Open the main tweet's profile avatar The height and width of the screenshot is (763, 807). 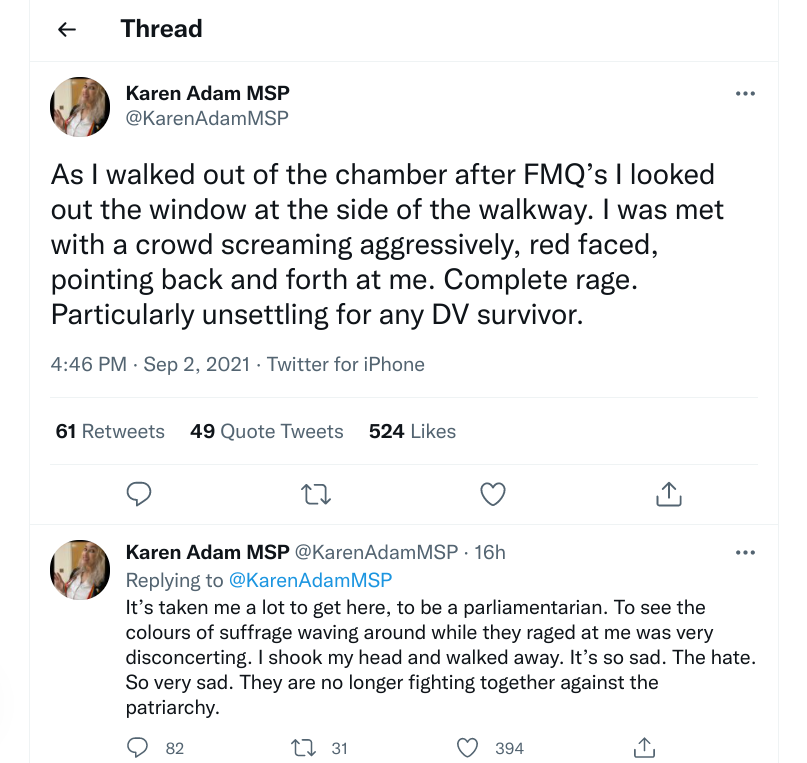click(80, 106)
